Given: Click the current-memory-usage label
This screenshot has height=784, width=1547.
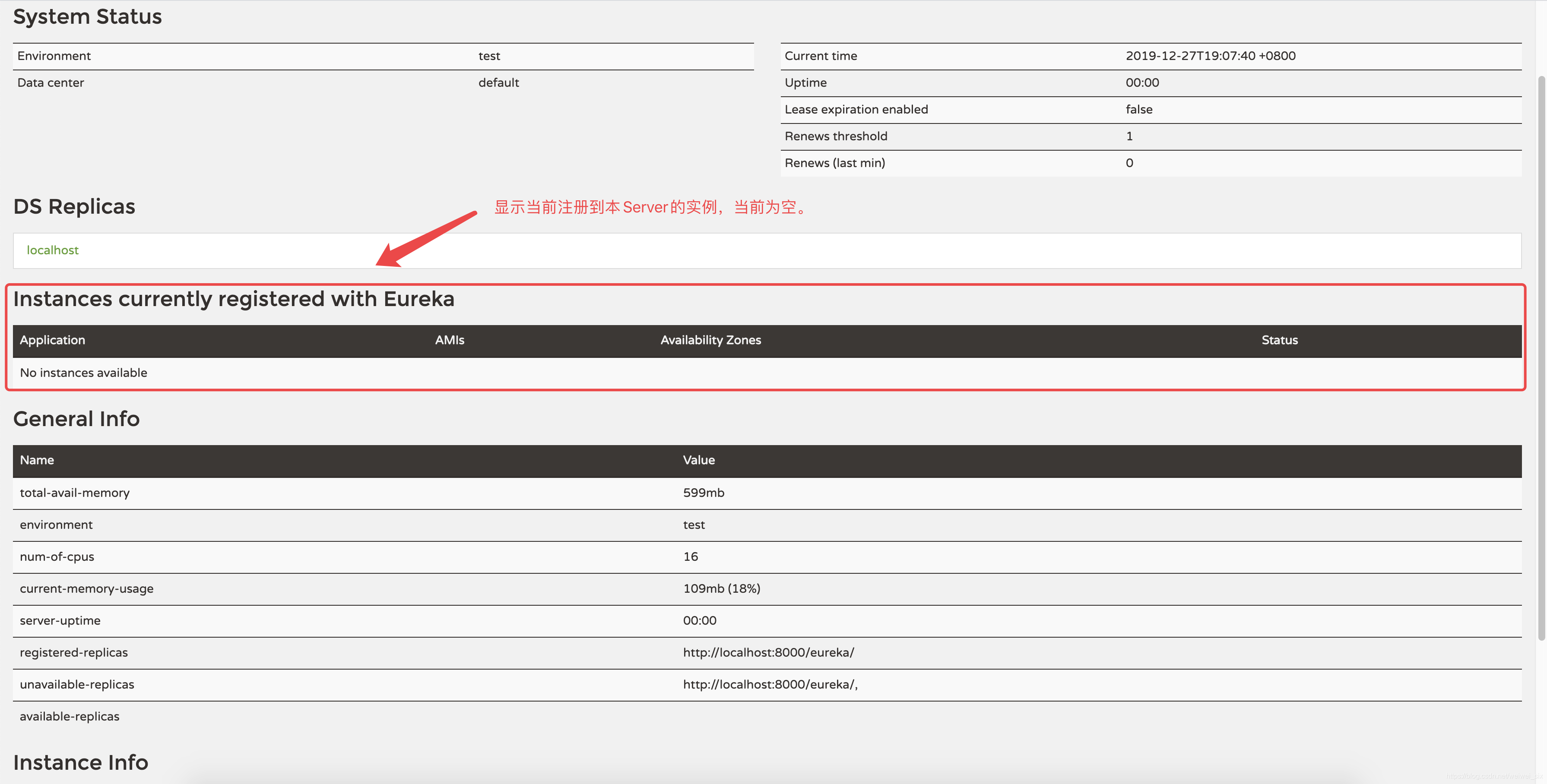Looking at the screenshot, I should (86, 588).
